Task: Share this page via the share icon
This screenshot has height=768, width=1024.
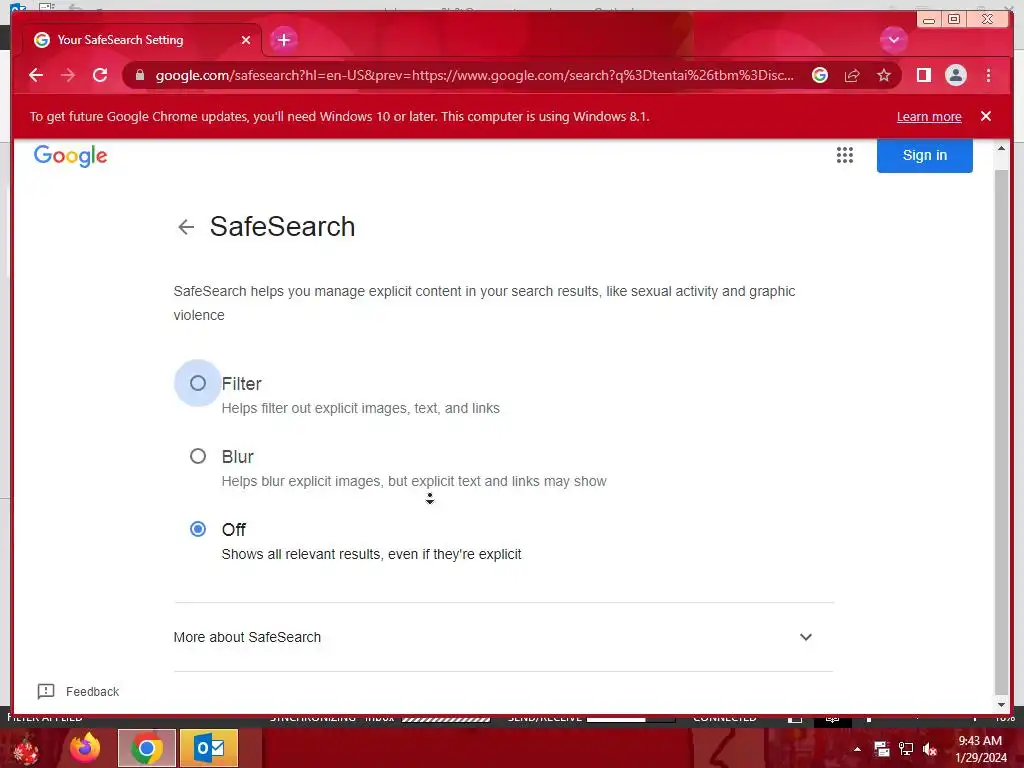Action: coord(852,75)
